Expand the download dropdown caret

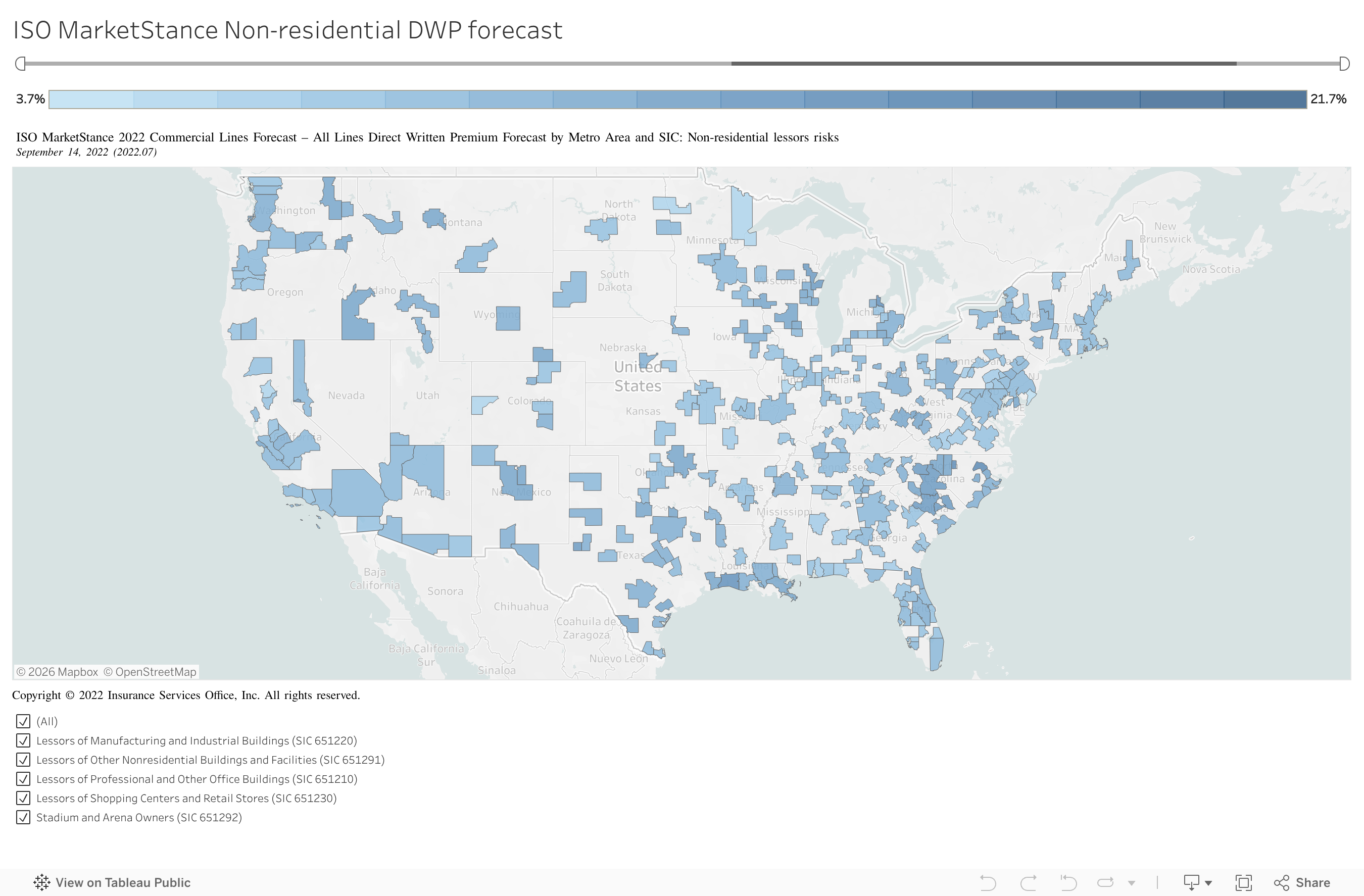click(x=1208, y=883)
